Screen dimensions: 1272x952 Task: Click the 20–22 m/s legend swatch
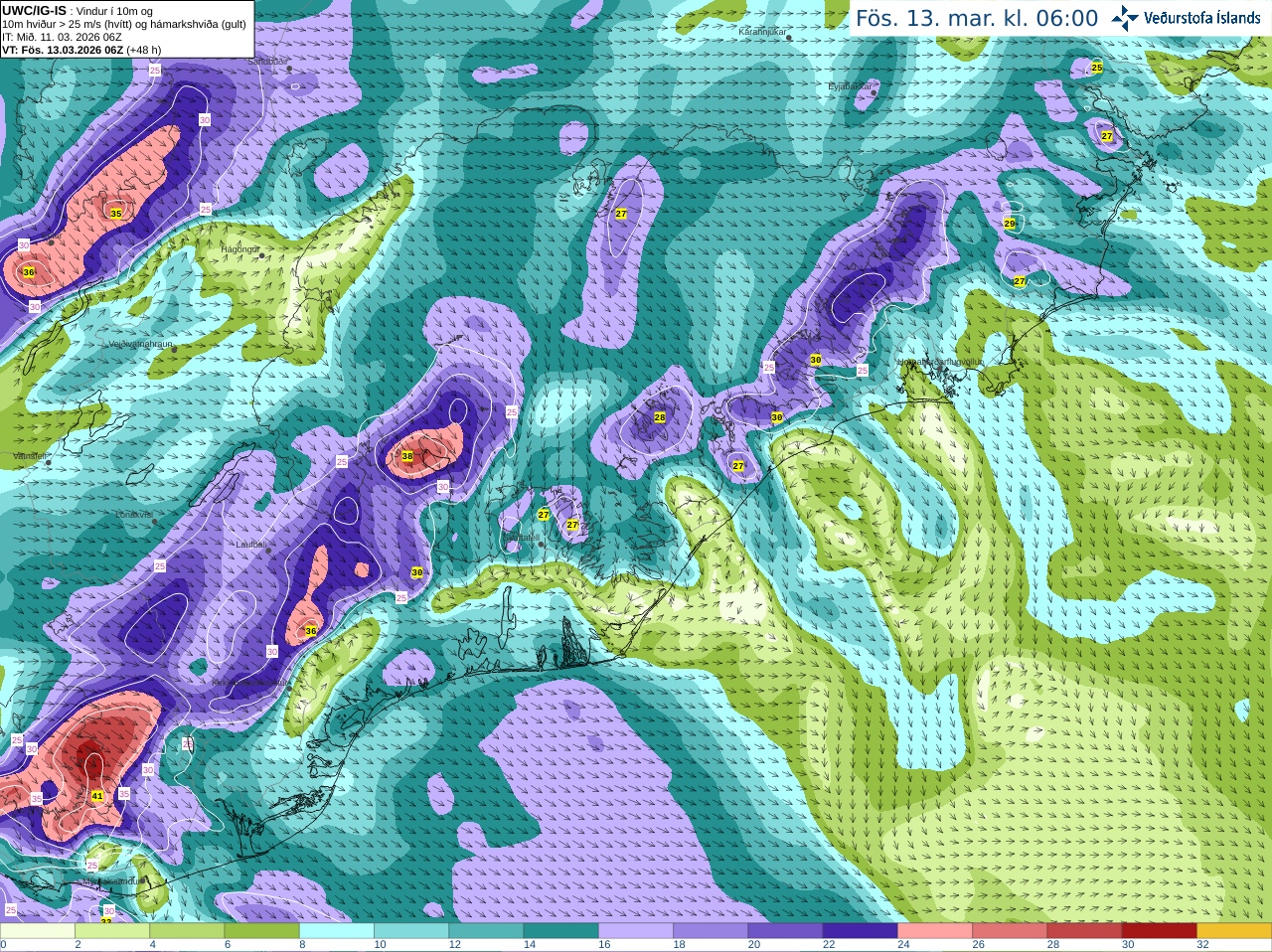click(785, 931)
